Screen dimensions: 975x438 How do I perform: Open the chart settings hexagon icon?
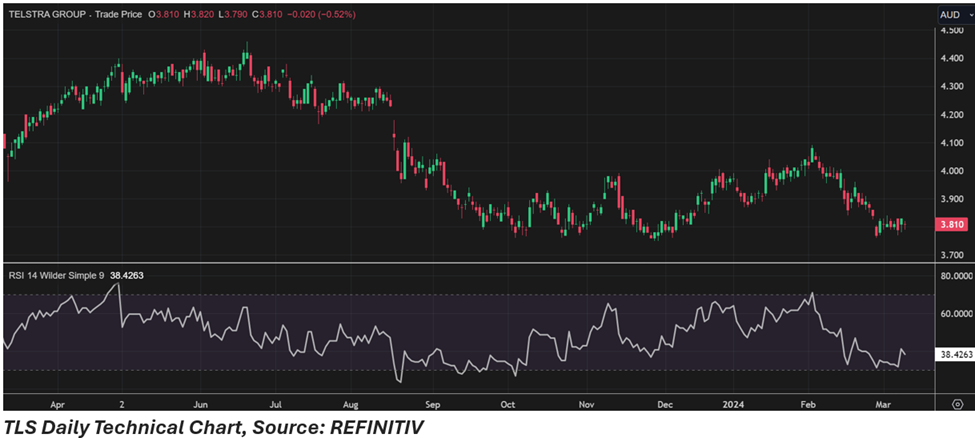[957, 404]
